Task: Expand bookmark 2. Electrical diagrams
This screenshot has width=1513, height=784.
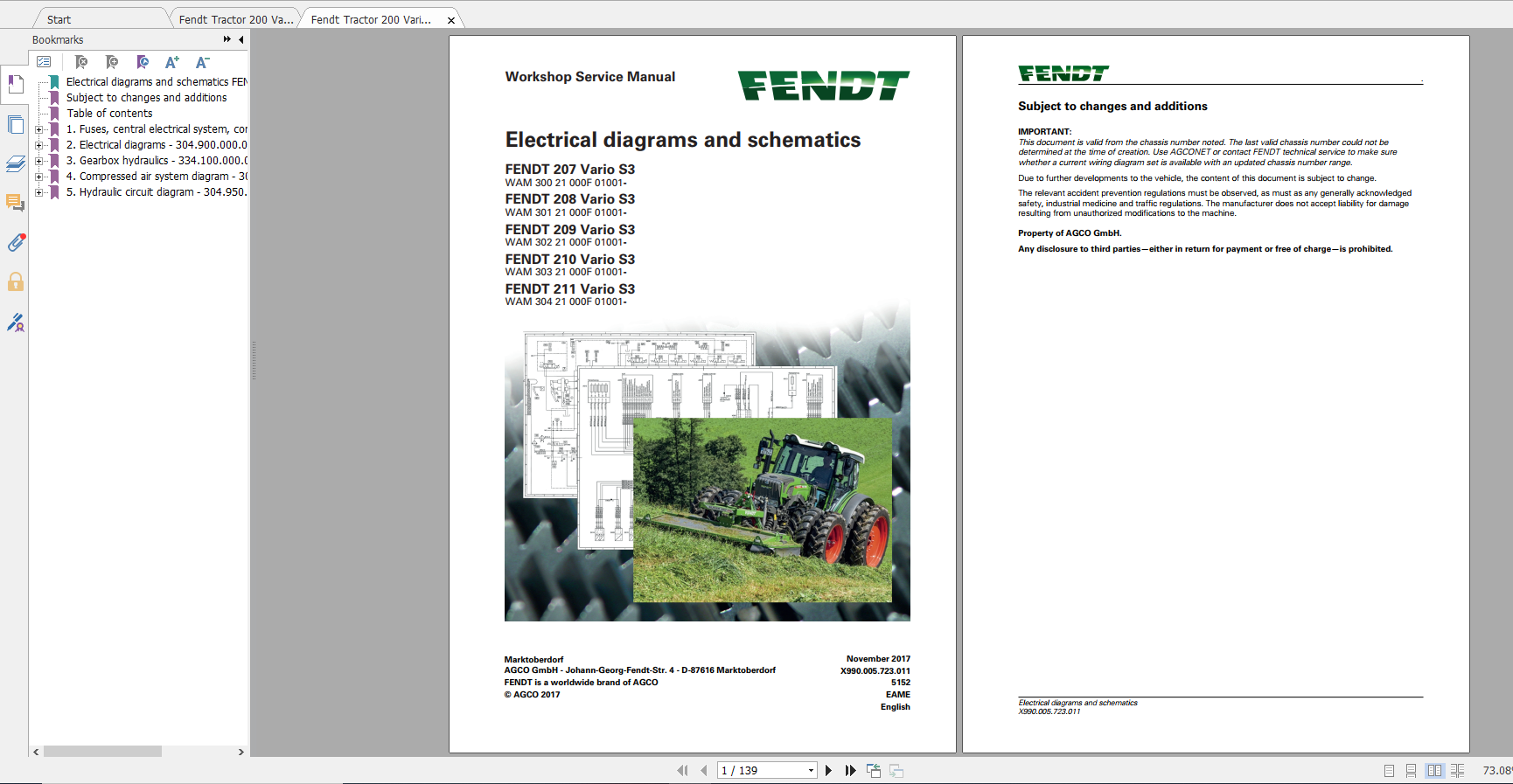Action: point(38,145)
